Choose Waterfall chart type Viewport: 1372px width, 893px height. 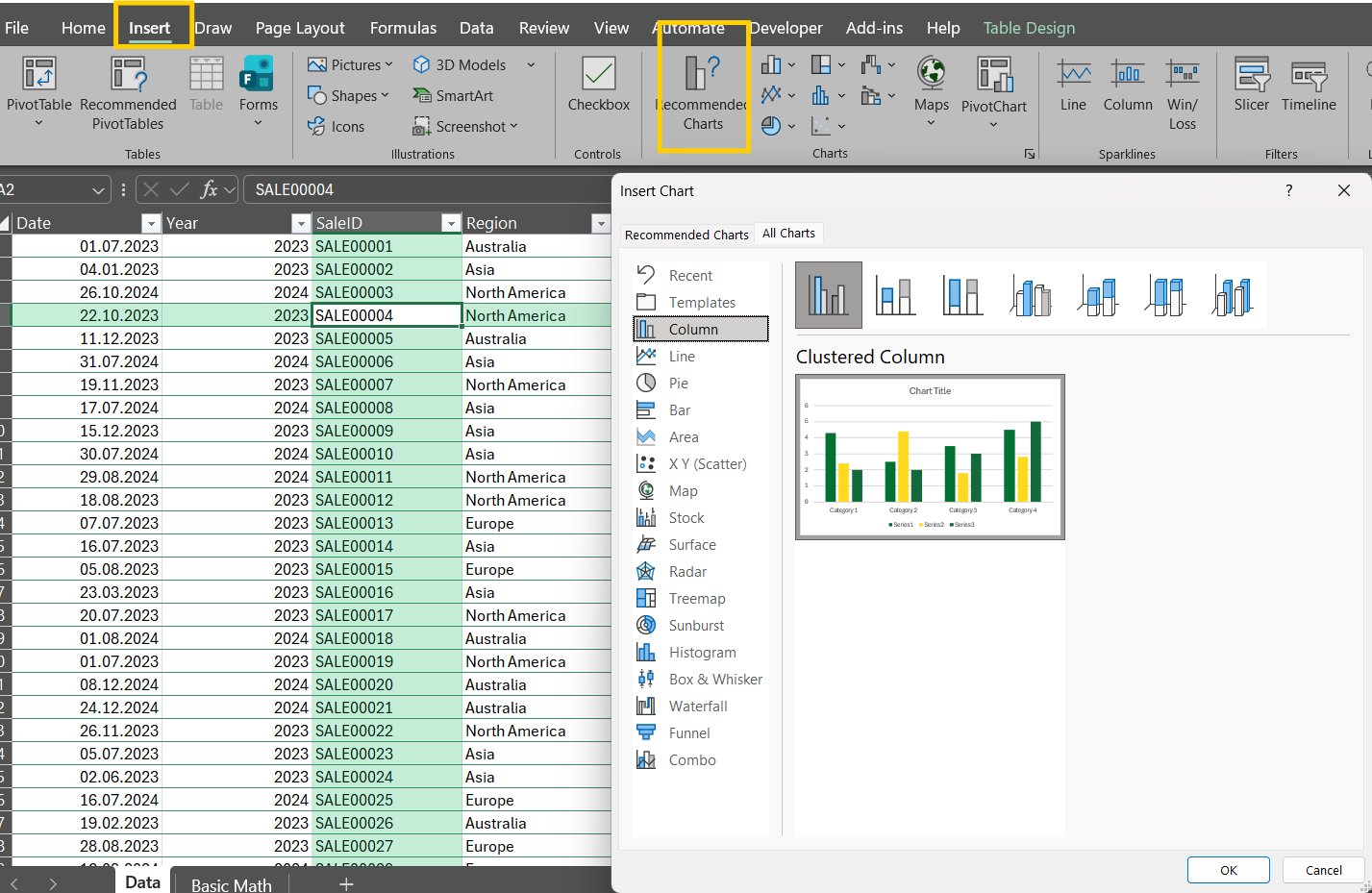(701, 706)
